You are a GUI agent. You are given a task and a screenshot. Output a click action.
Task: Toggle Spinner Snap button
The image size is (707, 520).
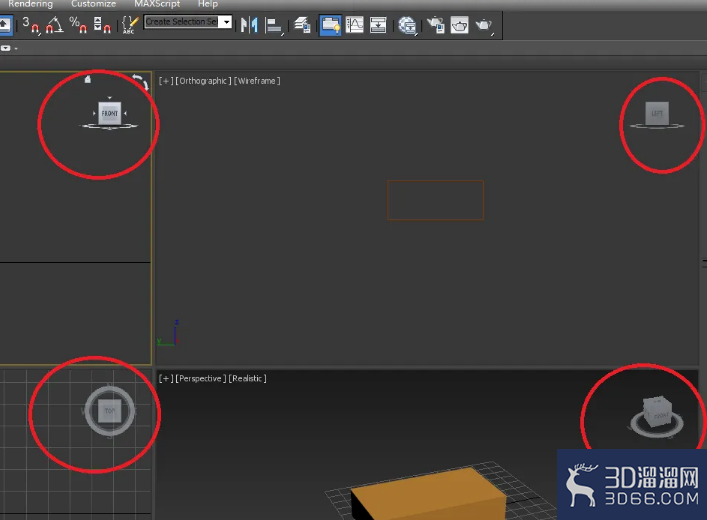click(x=102, y=25)
